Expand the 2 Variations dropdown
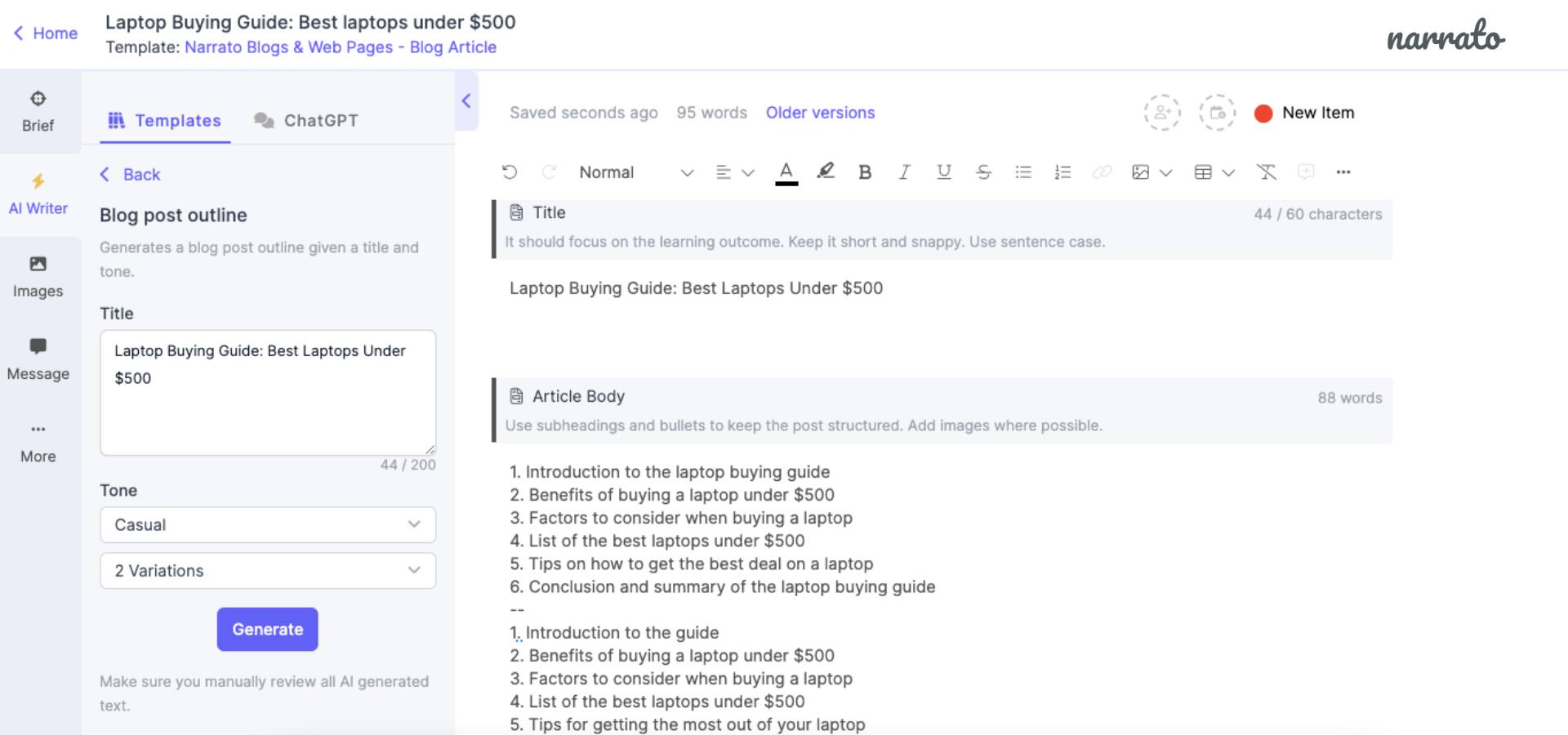The width and height of the screenshot is (1568, 735). [x=268, y=571]
